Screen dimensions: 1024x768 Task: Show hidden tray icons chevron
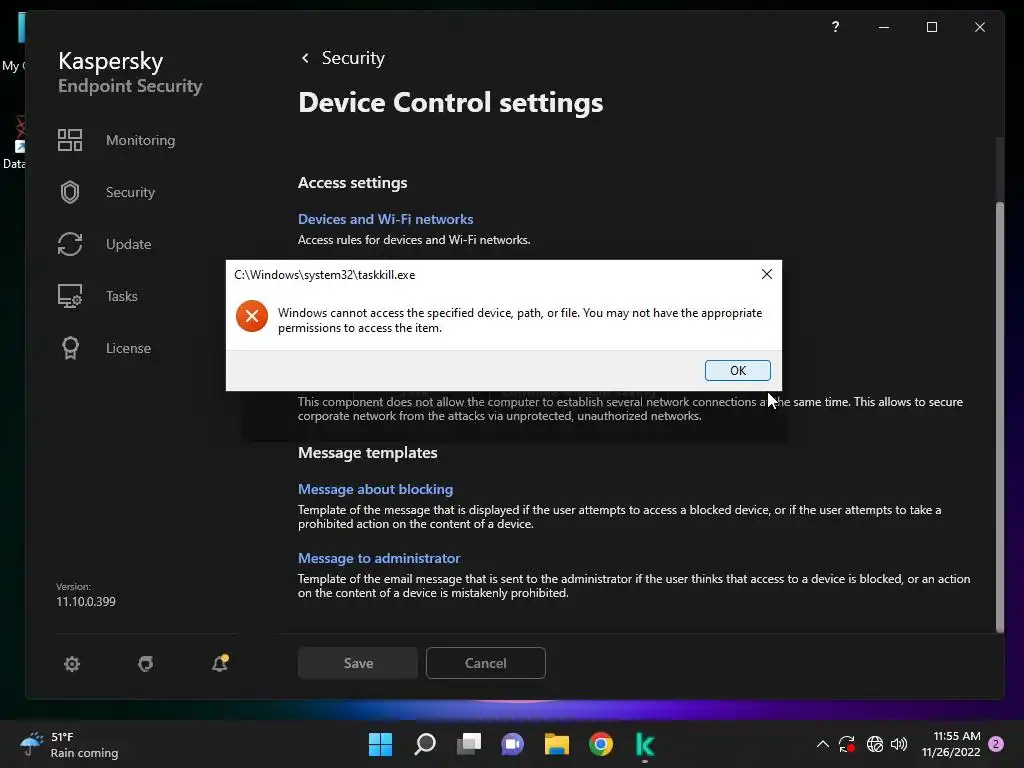pyautogui.click(x=823, y=744)
